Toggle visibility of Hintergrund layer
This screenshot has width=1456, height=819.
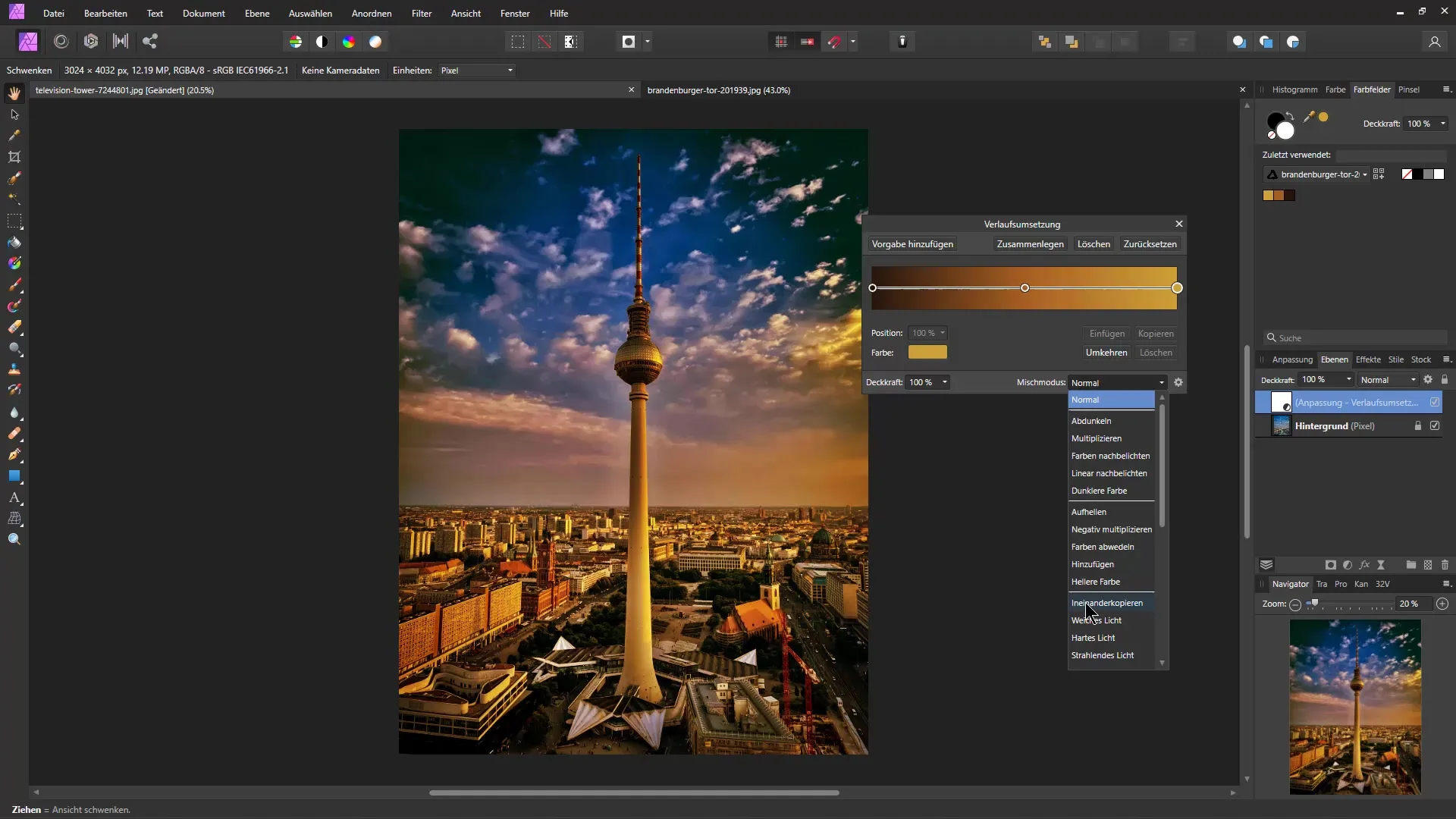pyautogui.click(x=1435, y=426)
